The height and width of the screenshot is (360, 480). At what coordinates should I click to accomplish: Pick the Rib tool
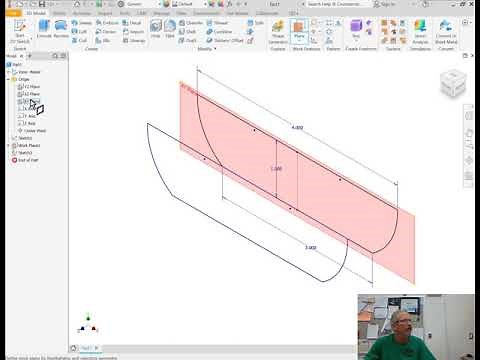(103, 40)
